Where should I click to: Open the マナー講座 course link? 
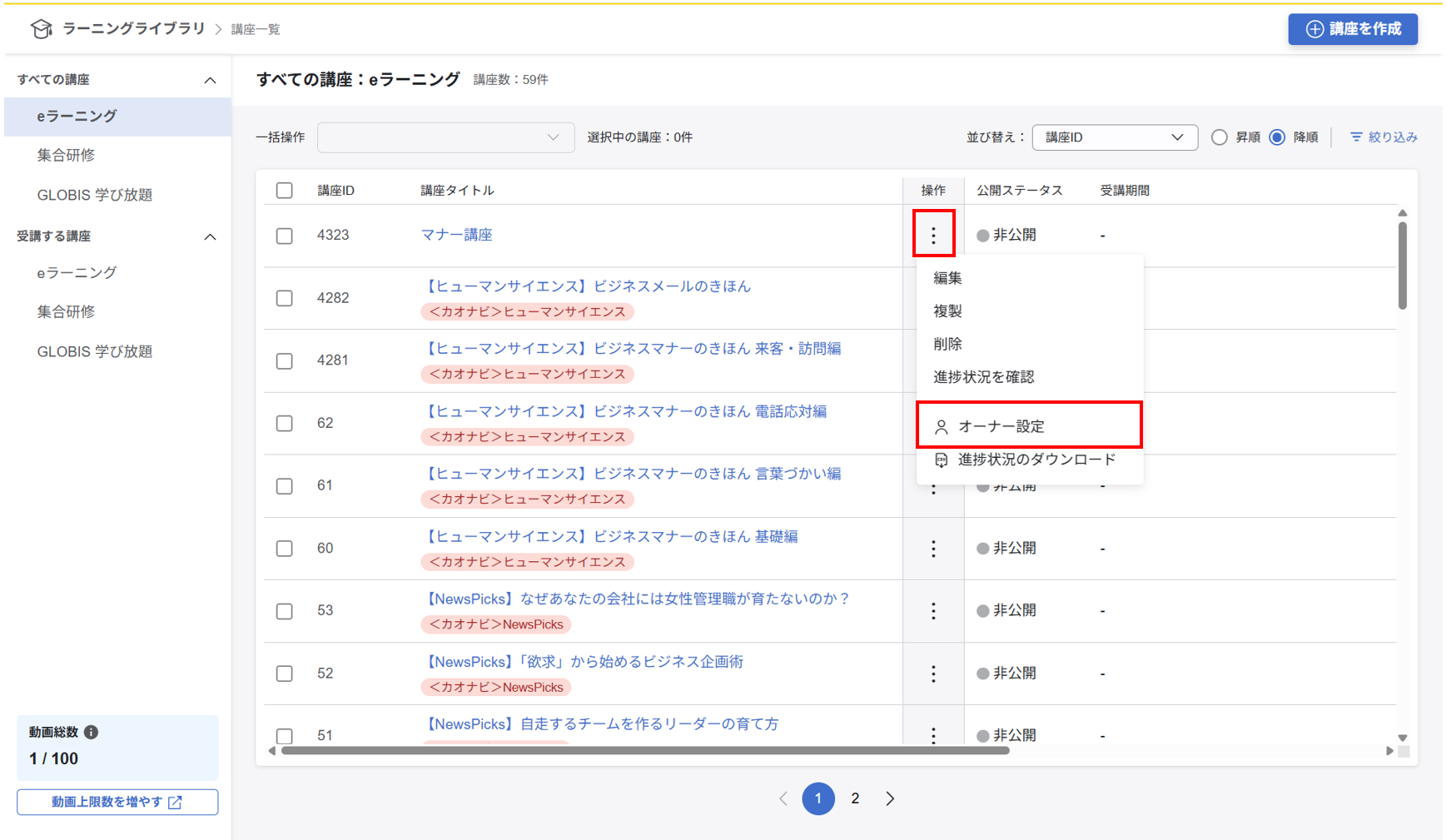456,235
